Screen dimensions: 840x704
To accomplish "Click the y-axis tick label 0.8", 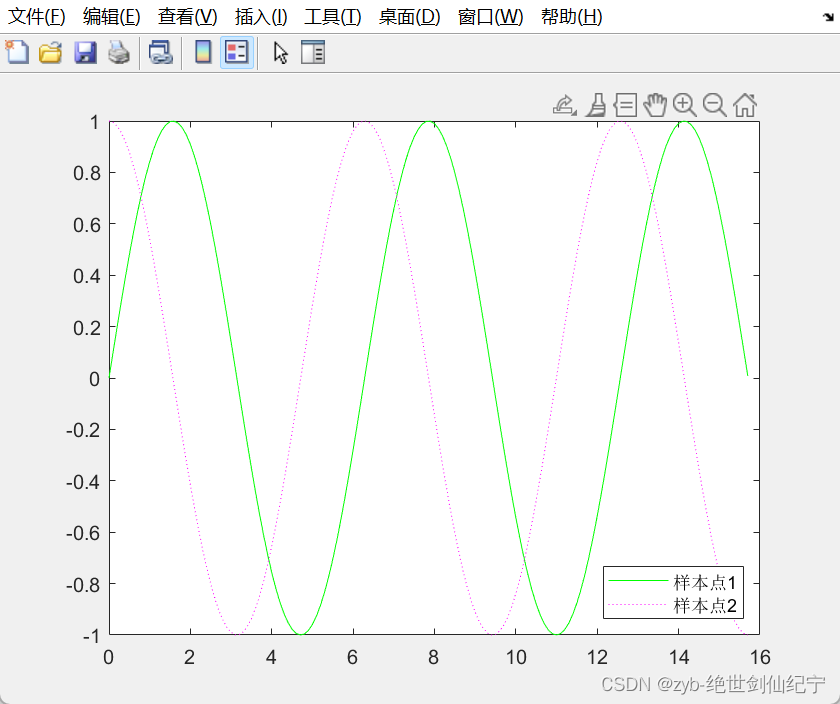I will click(x=87, y=173).
